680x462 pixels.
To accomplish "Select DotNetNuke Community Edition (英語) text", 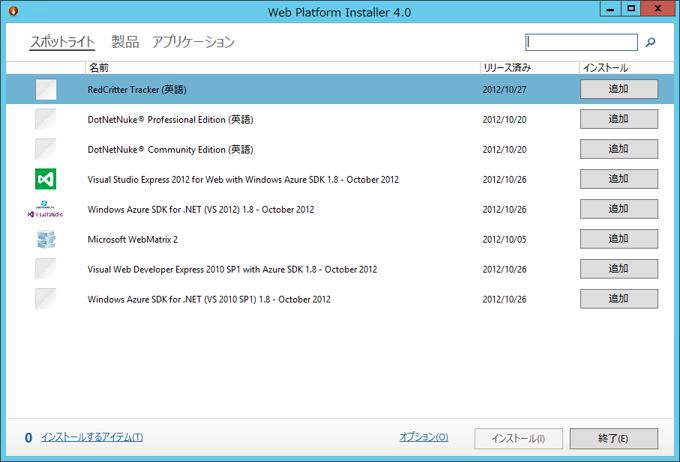I will (x=170, y=150).
